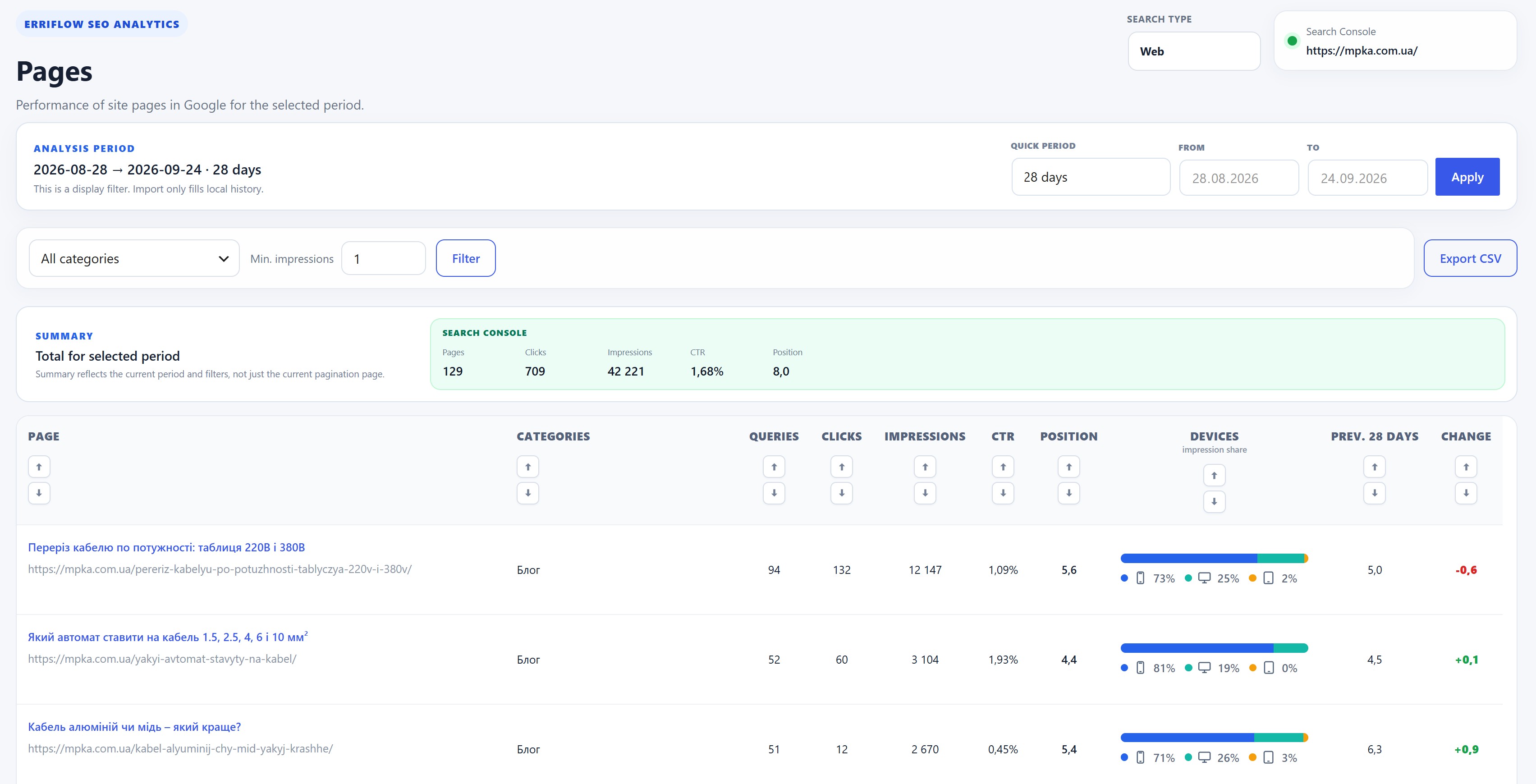The height and width of the screenshot is (784, 1536).
Task: Sort Position column ascending arrow
Action: click(1068, 467)
